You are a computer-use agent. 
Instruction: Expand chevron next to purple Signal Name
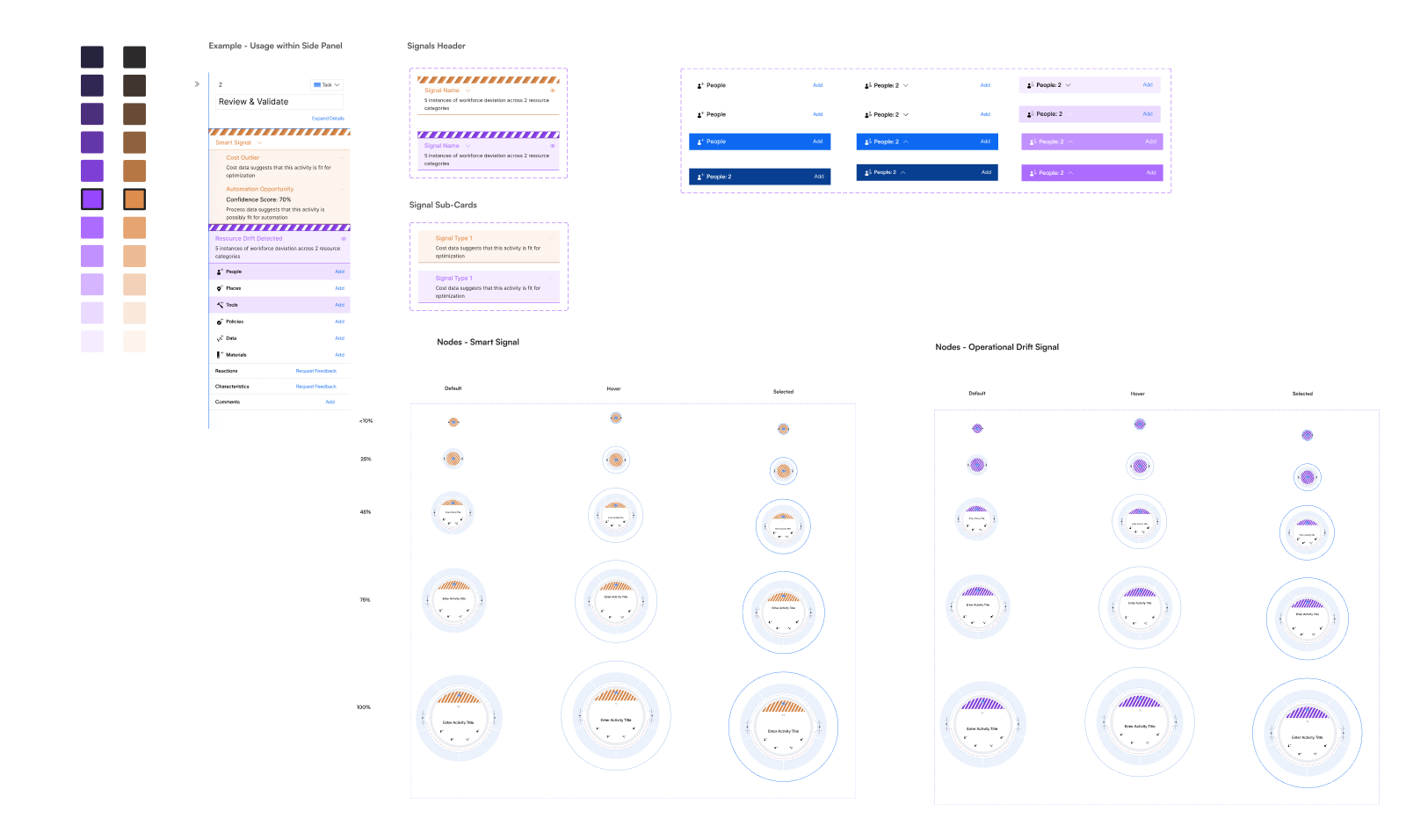pos(467,146)
